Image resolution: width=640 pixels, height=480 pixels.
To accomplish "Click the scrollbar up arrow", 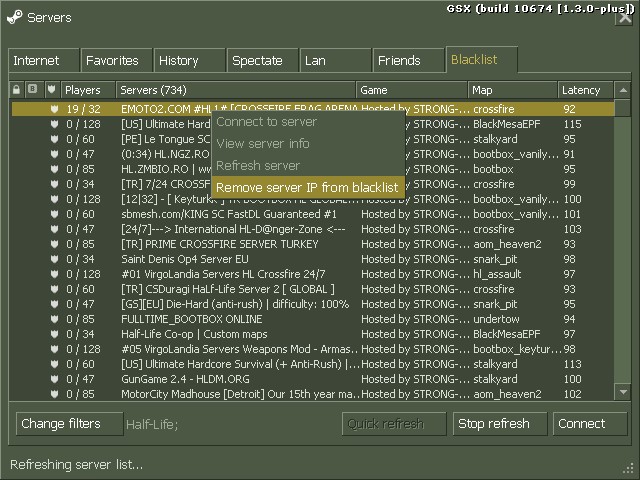I will point(623,90).
